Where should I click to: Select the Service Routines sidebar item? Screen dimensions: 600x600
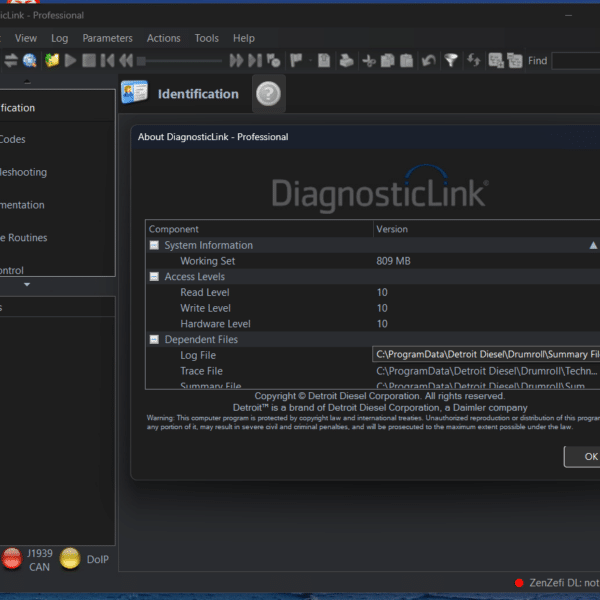(x=57, y=238)
